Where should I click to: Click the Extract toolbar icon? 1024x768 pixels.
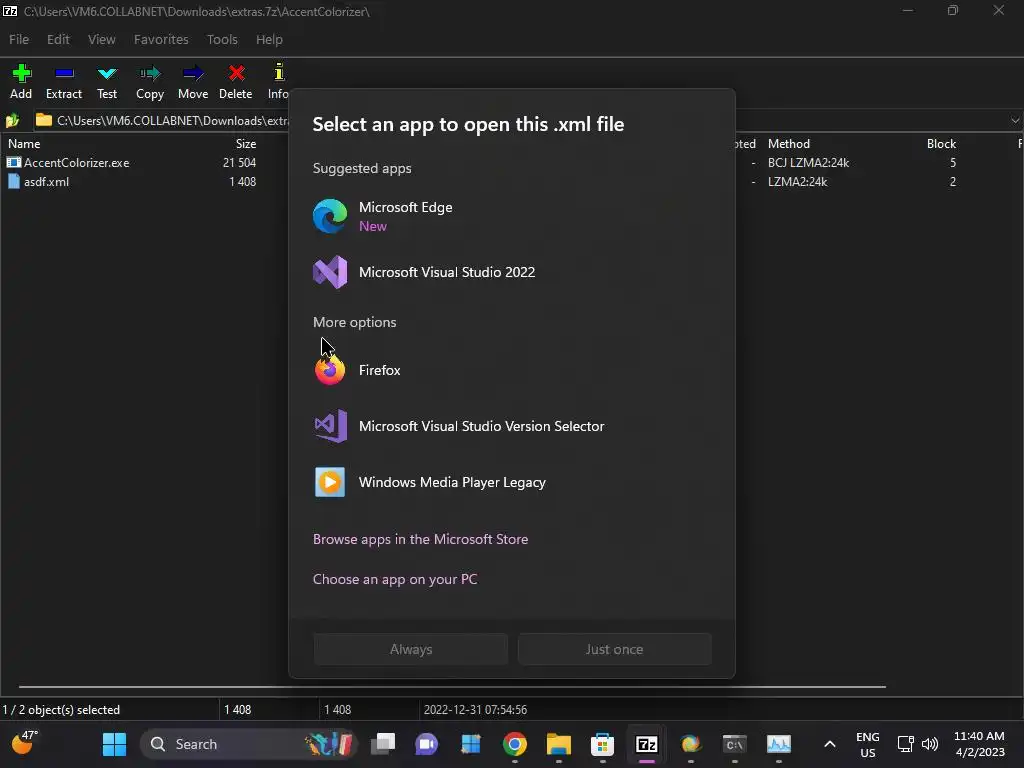pos(64,82)
